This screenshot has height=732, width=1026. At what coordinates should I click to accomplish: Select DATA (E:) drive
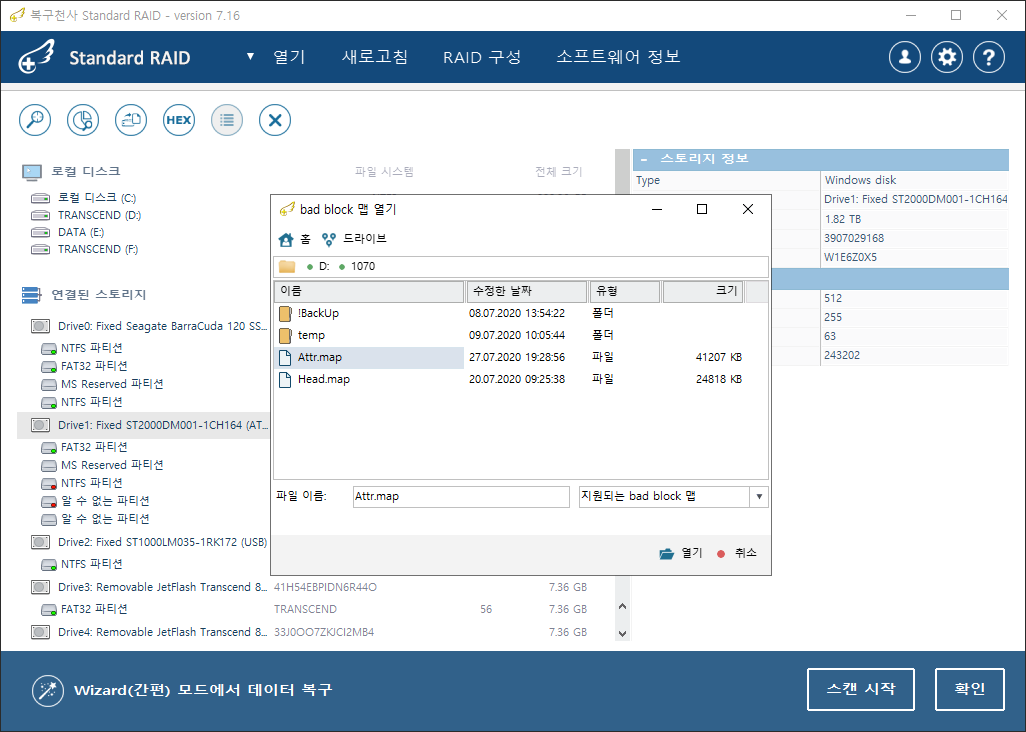[81, 232]
